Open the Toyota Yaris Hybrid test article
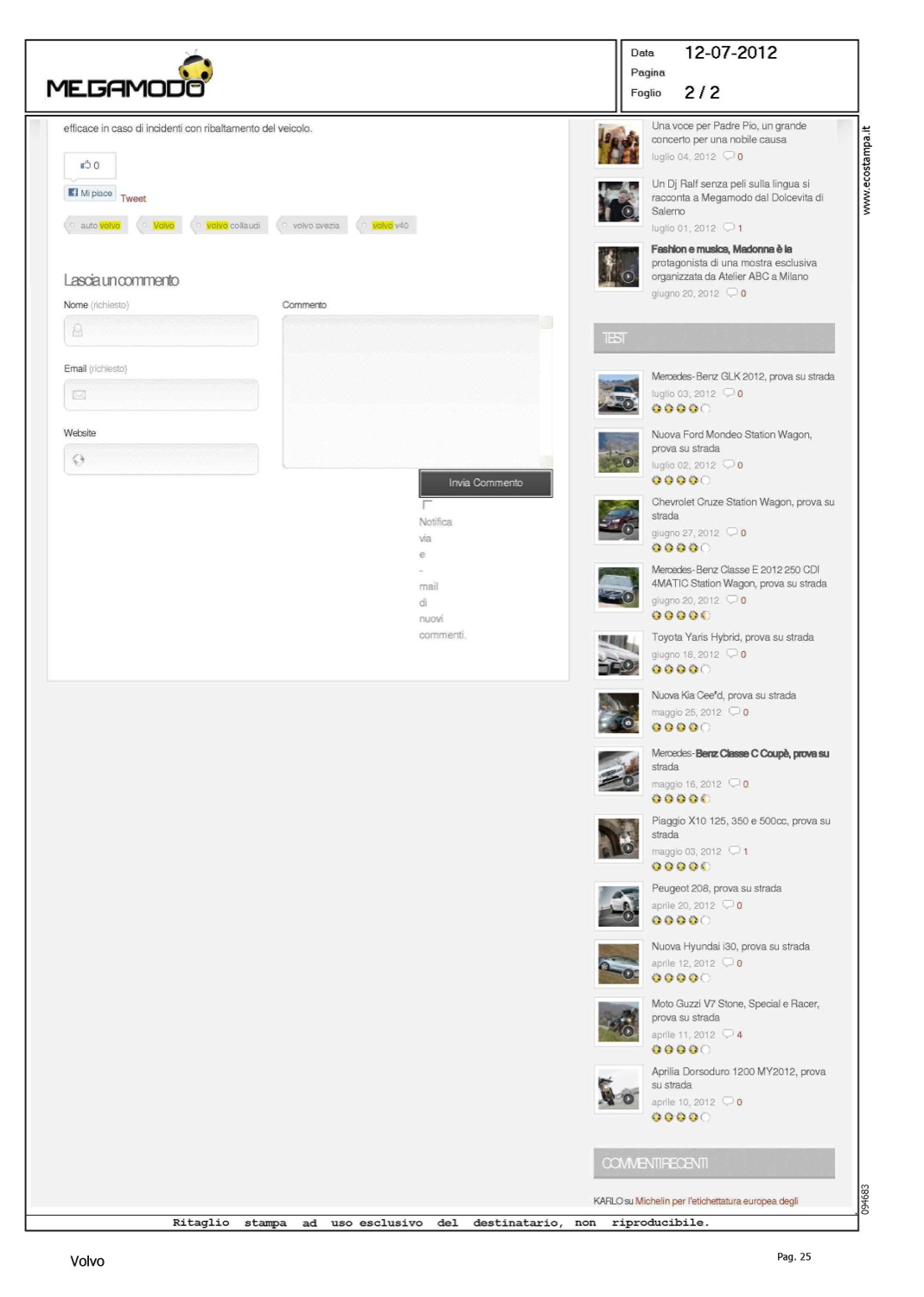This screenshot has height=1297, width=924. click(x=732, y=637)
